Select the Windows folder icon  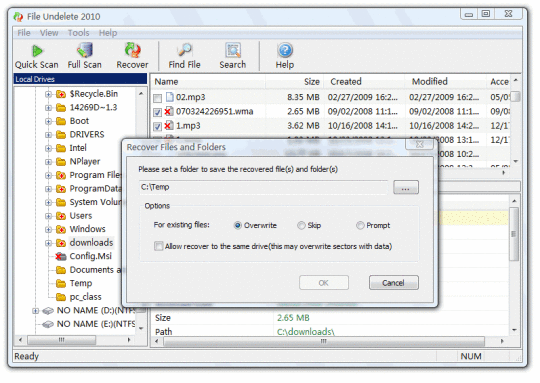click(x=61, y=229)
